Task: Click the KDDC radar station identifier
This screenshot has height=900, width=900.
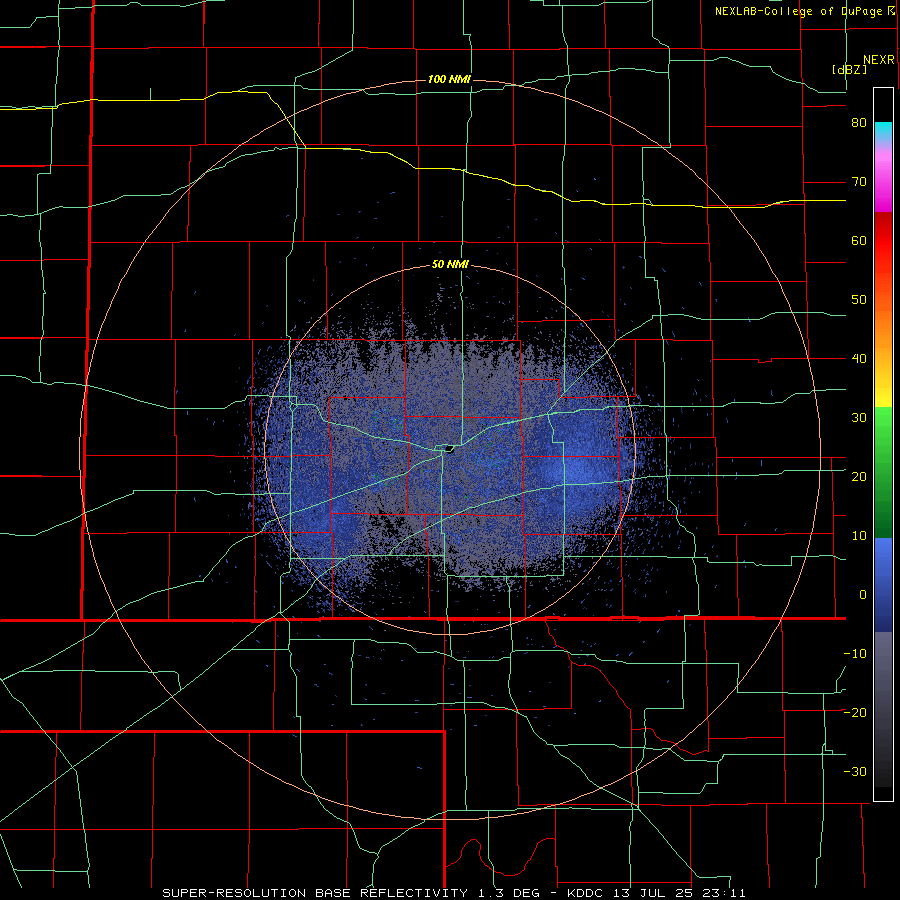Action: point(585,893)
